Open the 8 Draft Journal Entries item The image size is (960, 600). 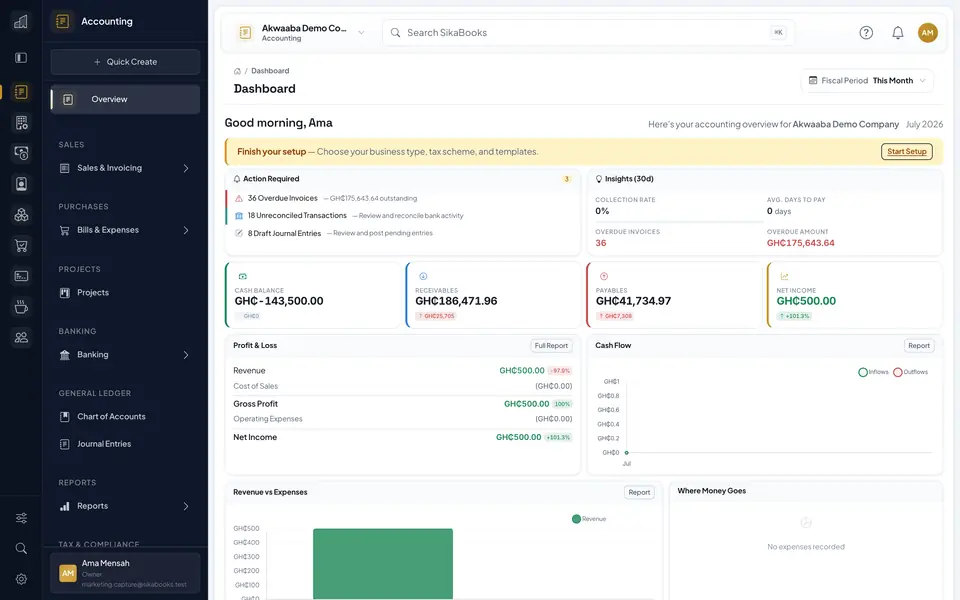click(x=402, y=233)
